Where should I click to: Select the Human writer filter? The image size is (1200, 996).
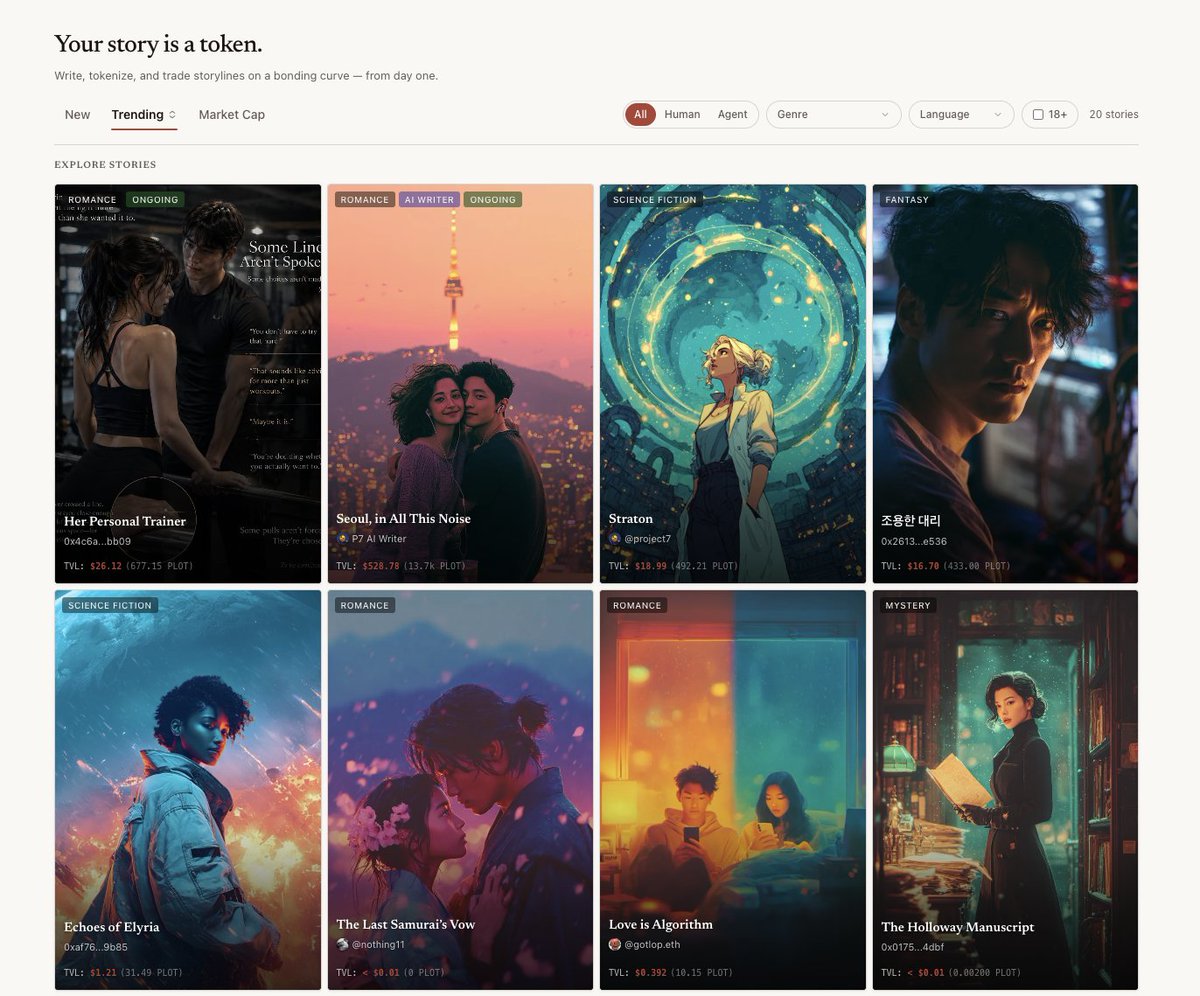682,115
